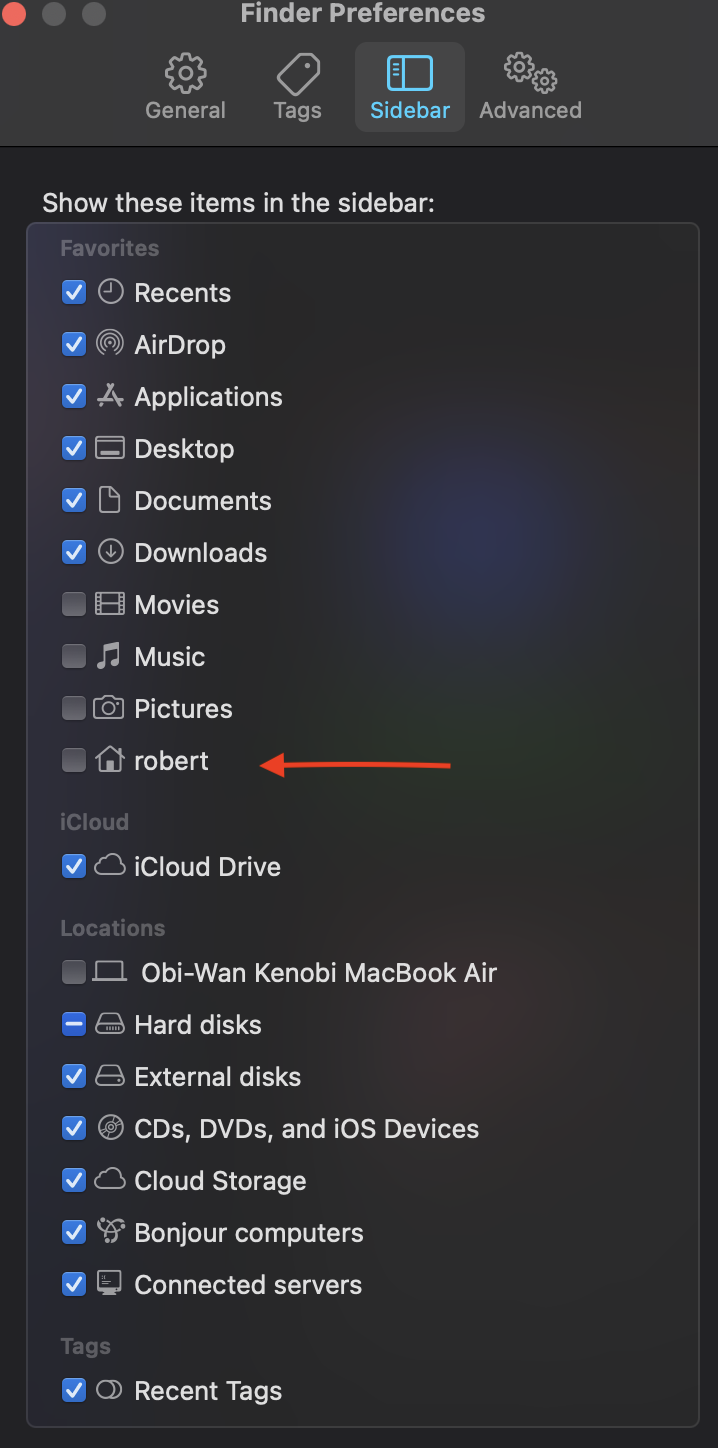Click the Music note icon
The image size is (718, 1448).
click(x=109, y=656)
